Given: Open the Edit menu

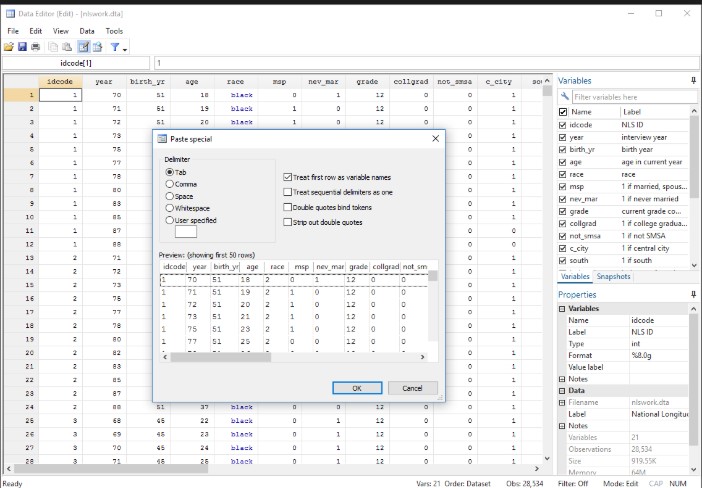Looking at the screenshot, I should pyautogui.click(x=35, y=31).
